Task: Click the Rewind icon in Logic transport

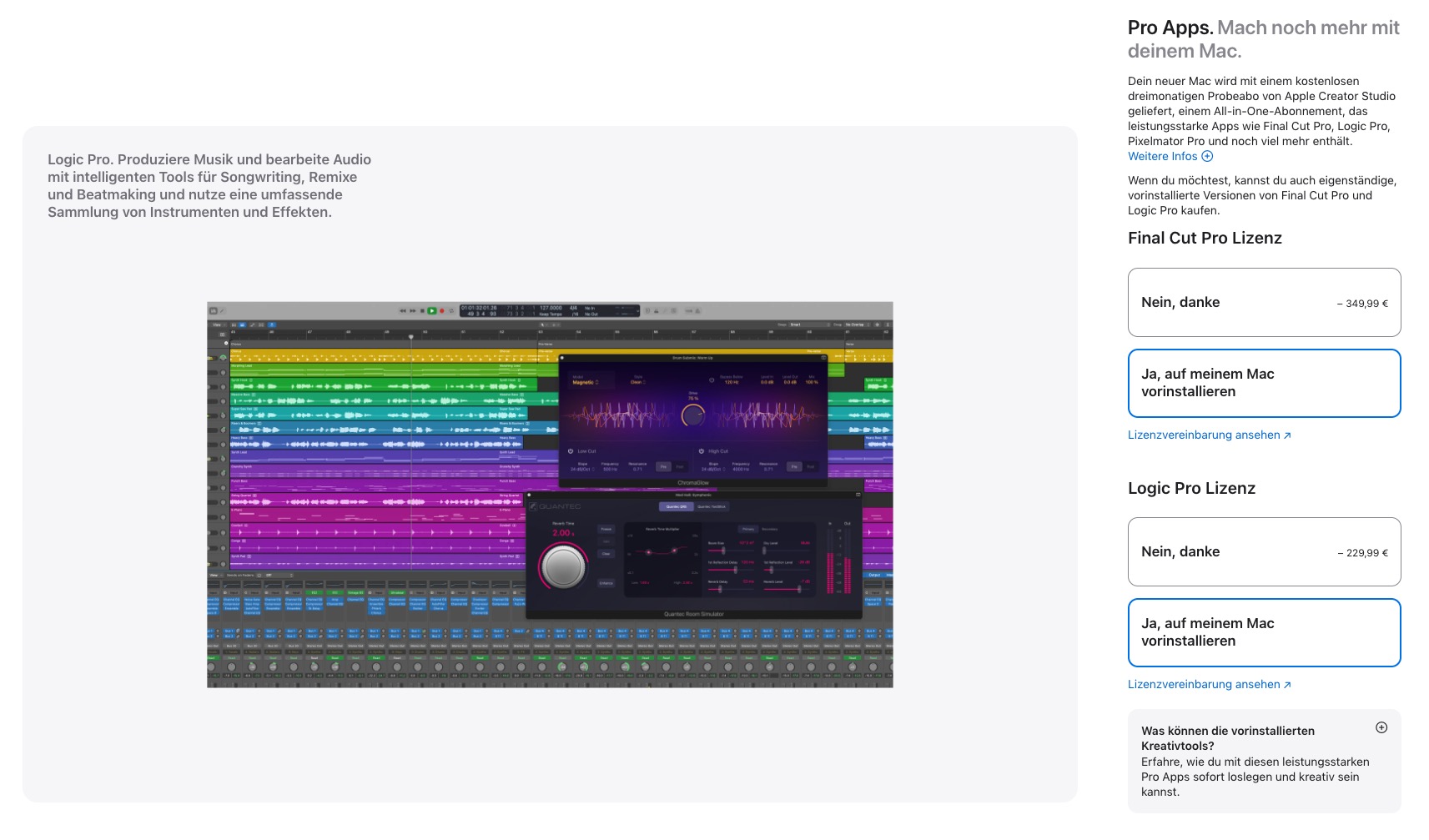Action: point(402,311)
